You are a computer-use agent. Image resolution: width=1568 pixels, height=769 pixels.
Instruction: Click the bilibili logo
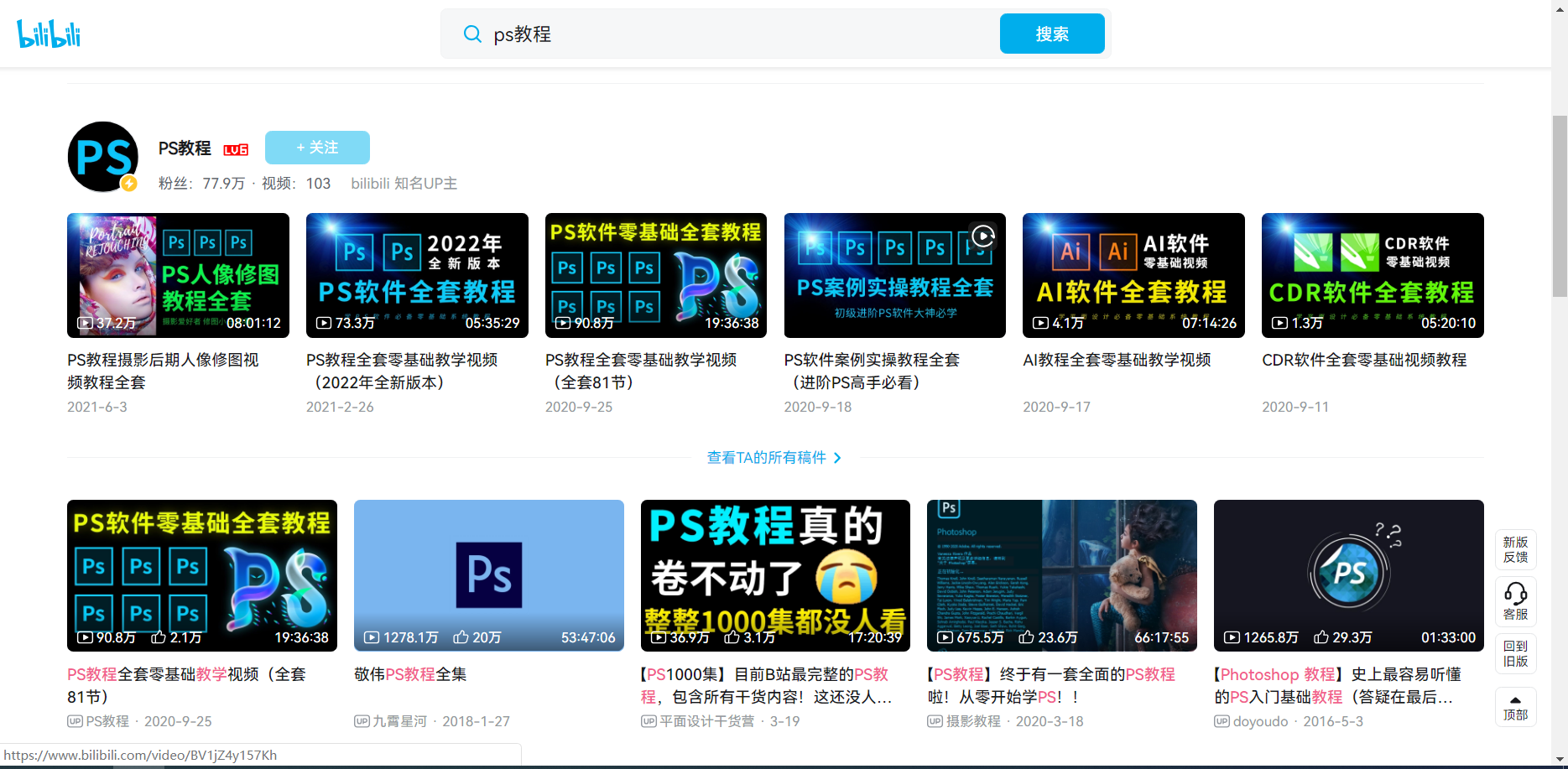tap(49, 34)
